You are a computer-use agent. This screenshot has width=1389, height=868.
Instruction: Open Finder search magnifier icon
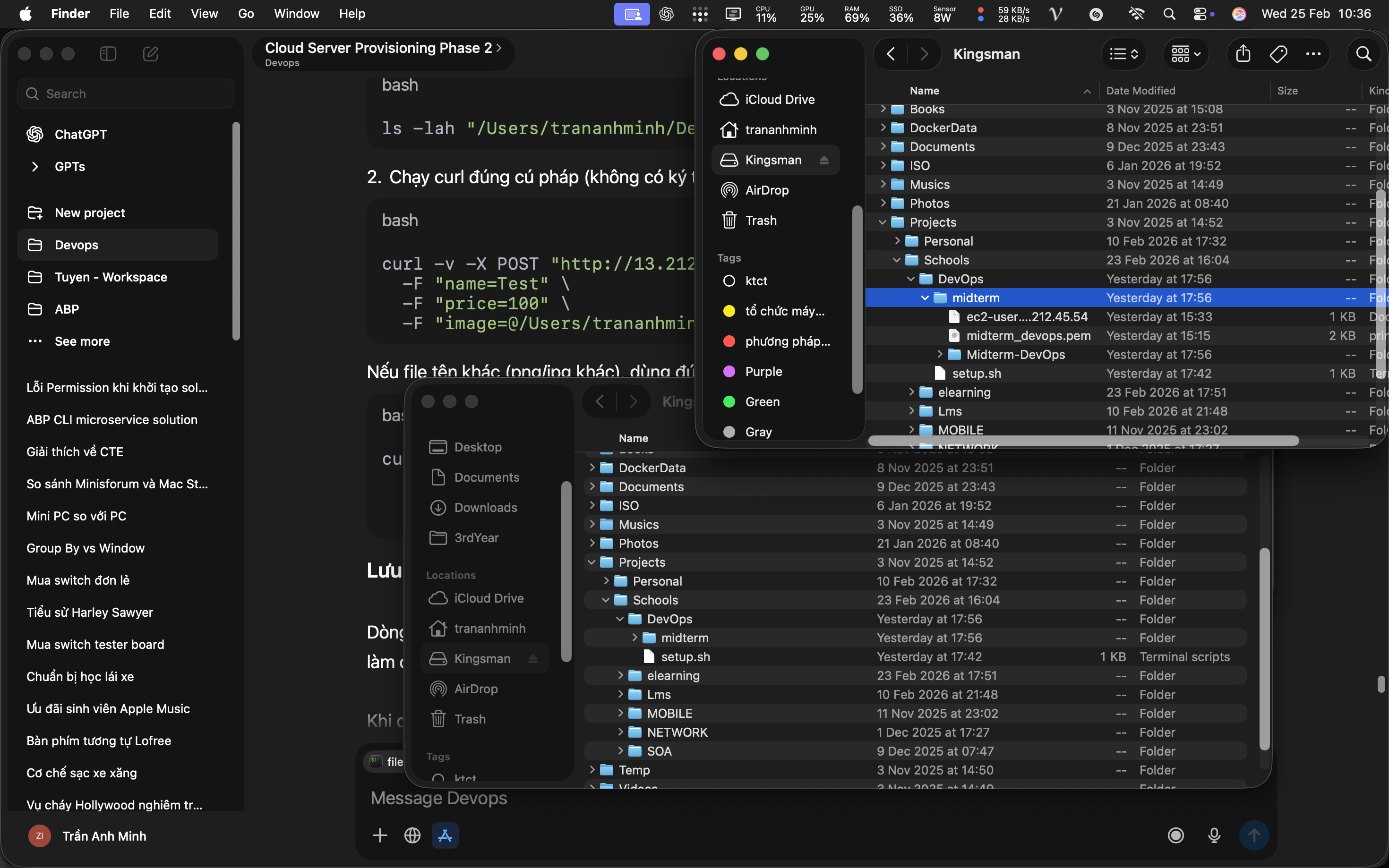pos(1363,54)
